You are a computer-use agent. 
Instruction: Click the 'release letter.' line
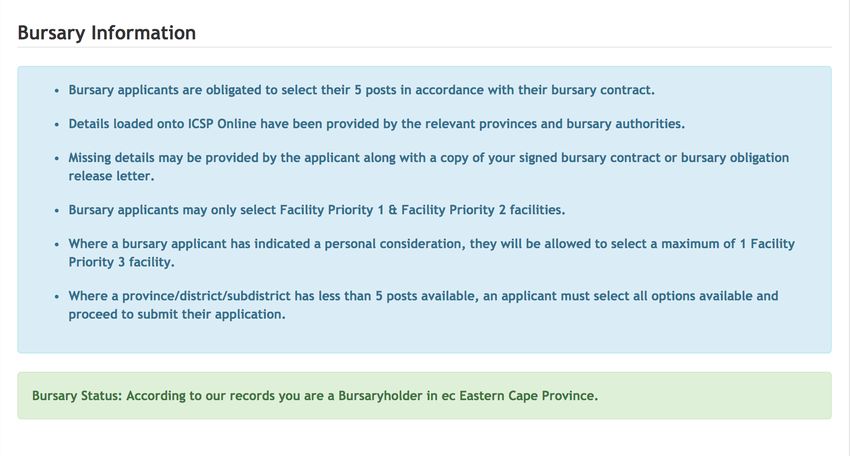[111, 176]
